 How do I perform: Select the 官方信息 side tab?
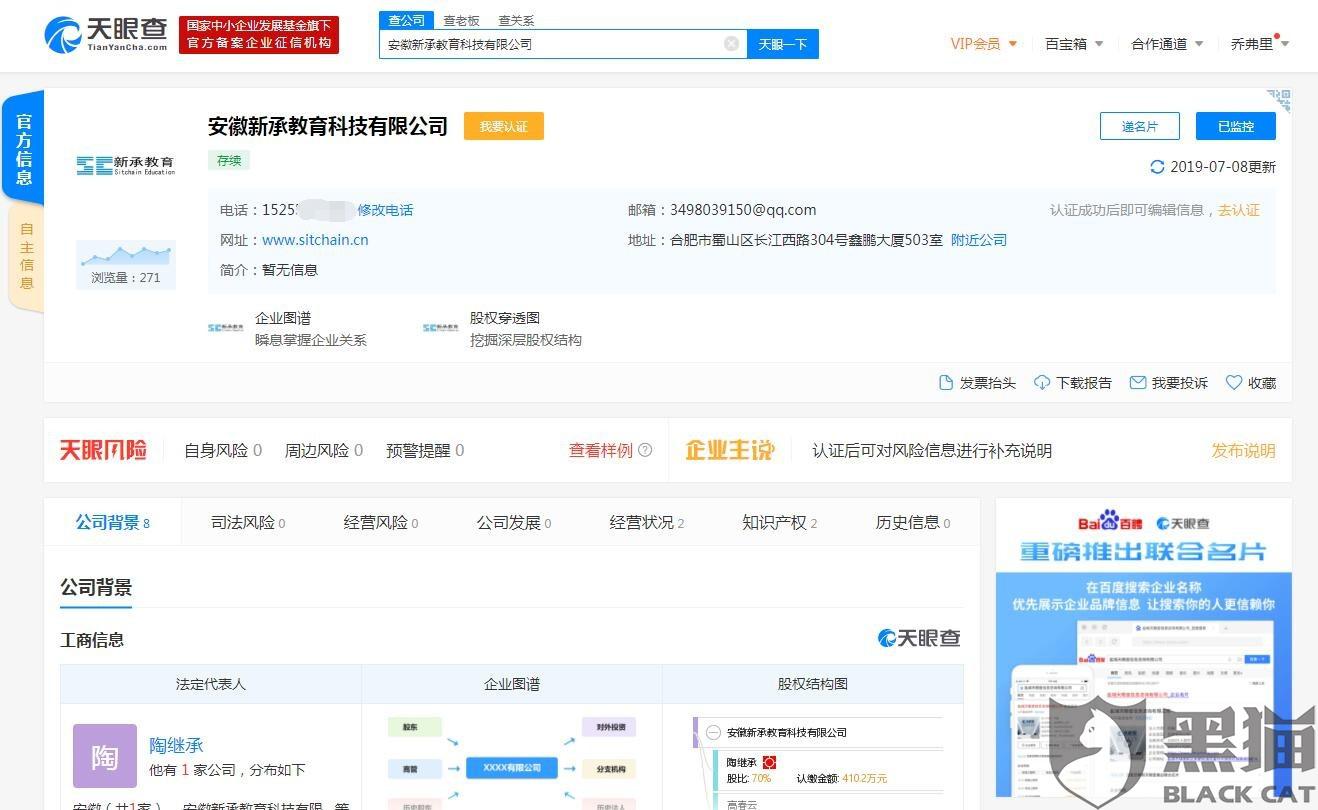click(24, 148)
